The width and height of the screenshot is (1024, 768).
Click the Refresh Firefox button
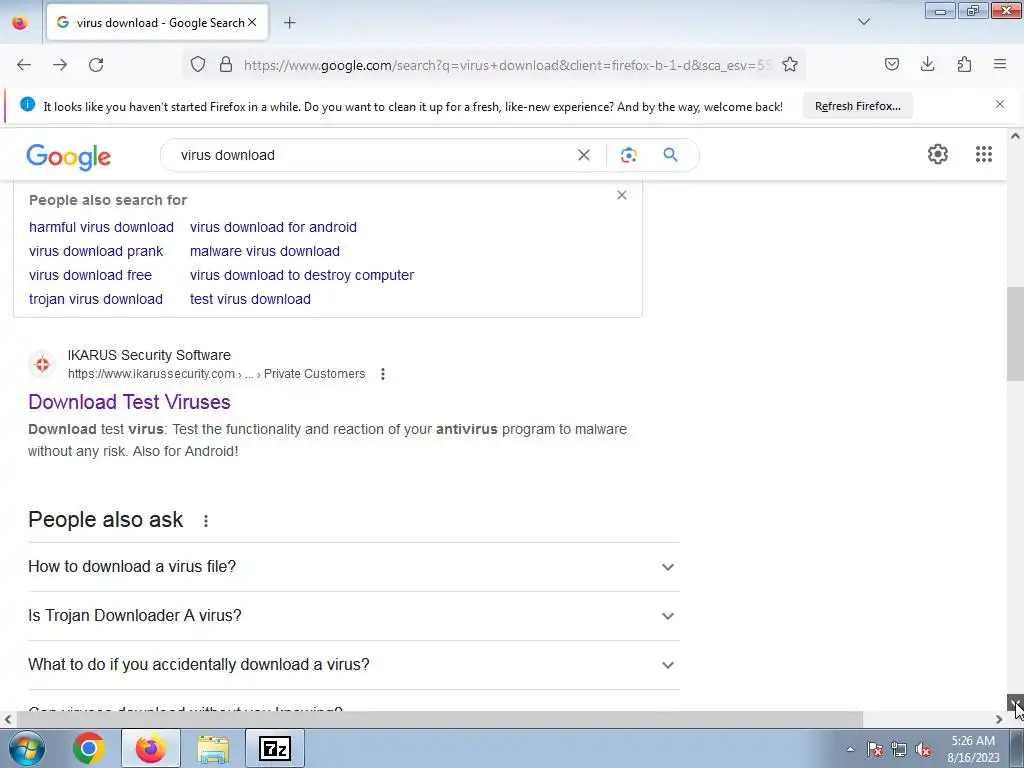857,106
